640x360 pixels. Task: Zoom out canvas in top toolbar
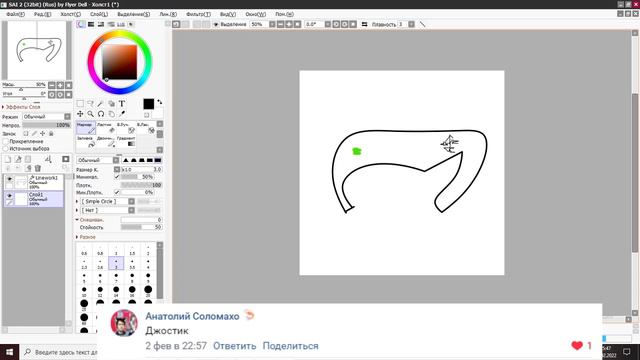pyautogui.click(x=280, y=24)
